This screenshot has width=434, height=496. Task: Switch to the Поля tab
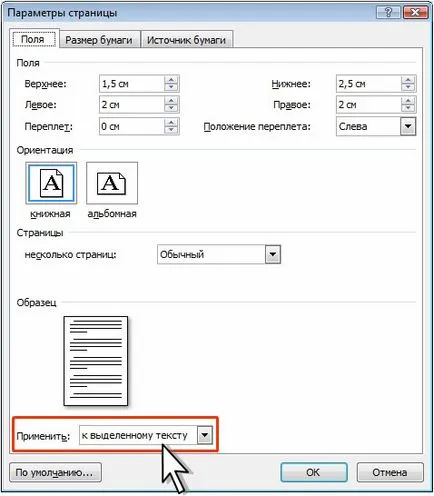[34, 39]
